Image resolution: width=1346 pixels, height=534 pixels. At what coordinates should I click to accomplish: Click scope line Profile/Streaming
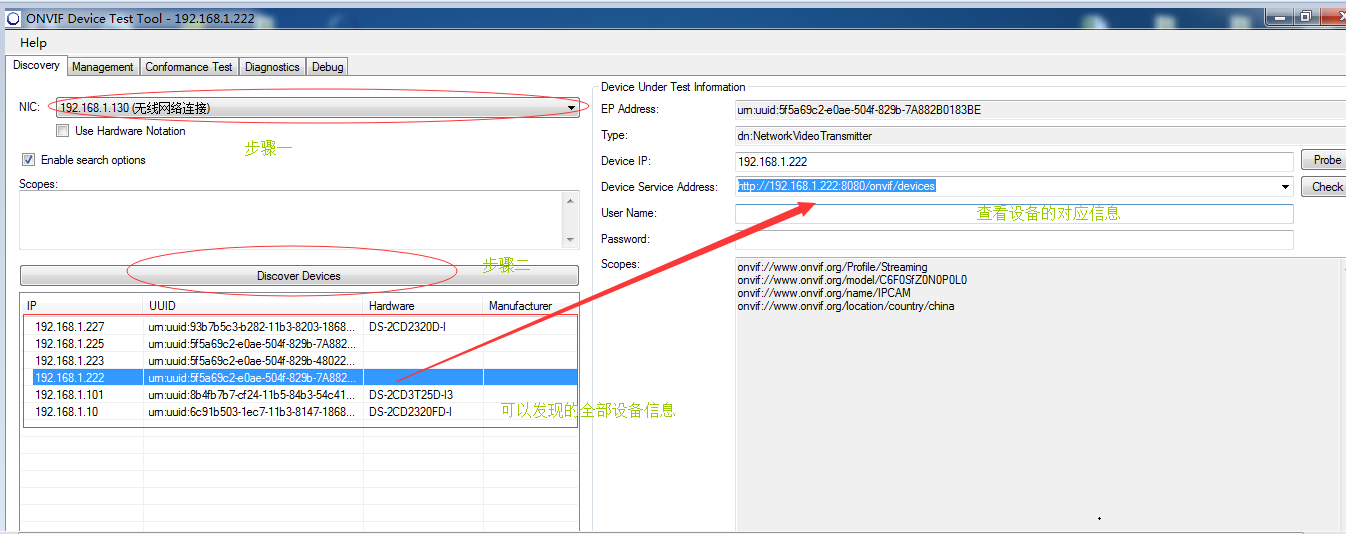pyautogui.click(x=832, y=268)
